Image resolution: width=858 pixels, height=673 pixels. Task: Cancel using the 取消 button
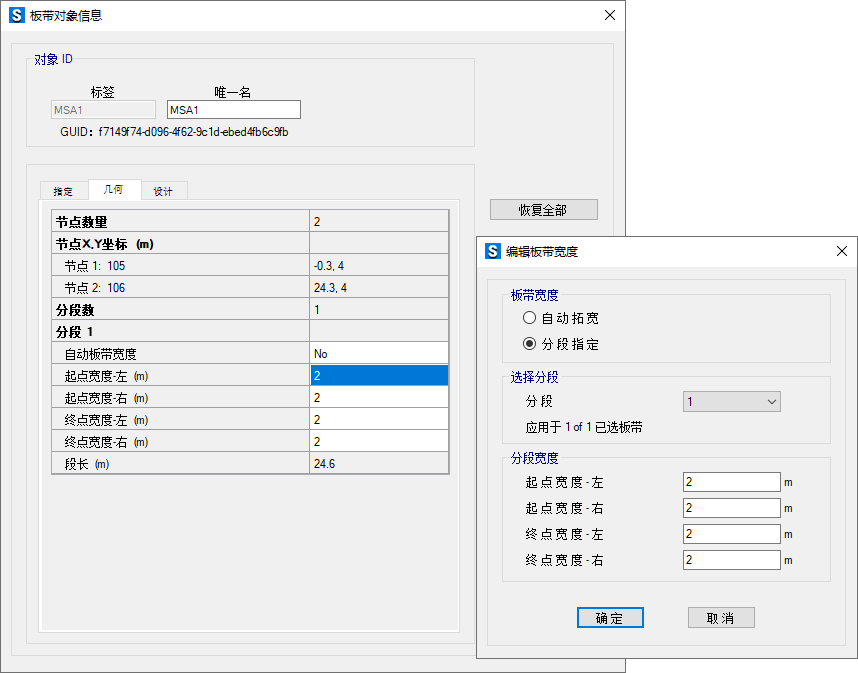[x=721, y=618]
